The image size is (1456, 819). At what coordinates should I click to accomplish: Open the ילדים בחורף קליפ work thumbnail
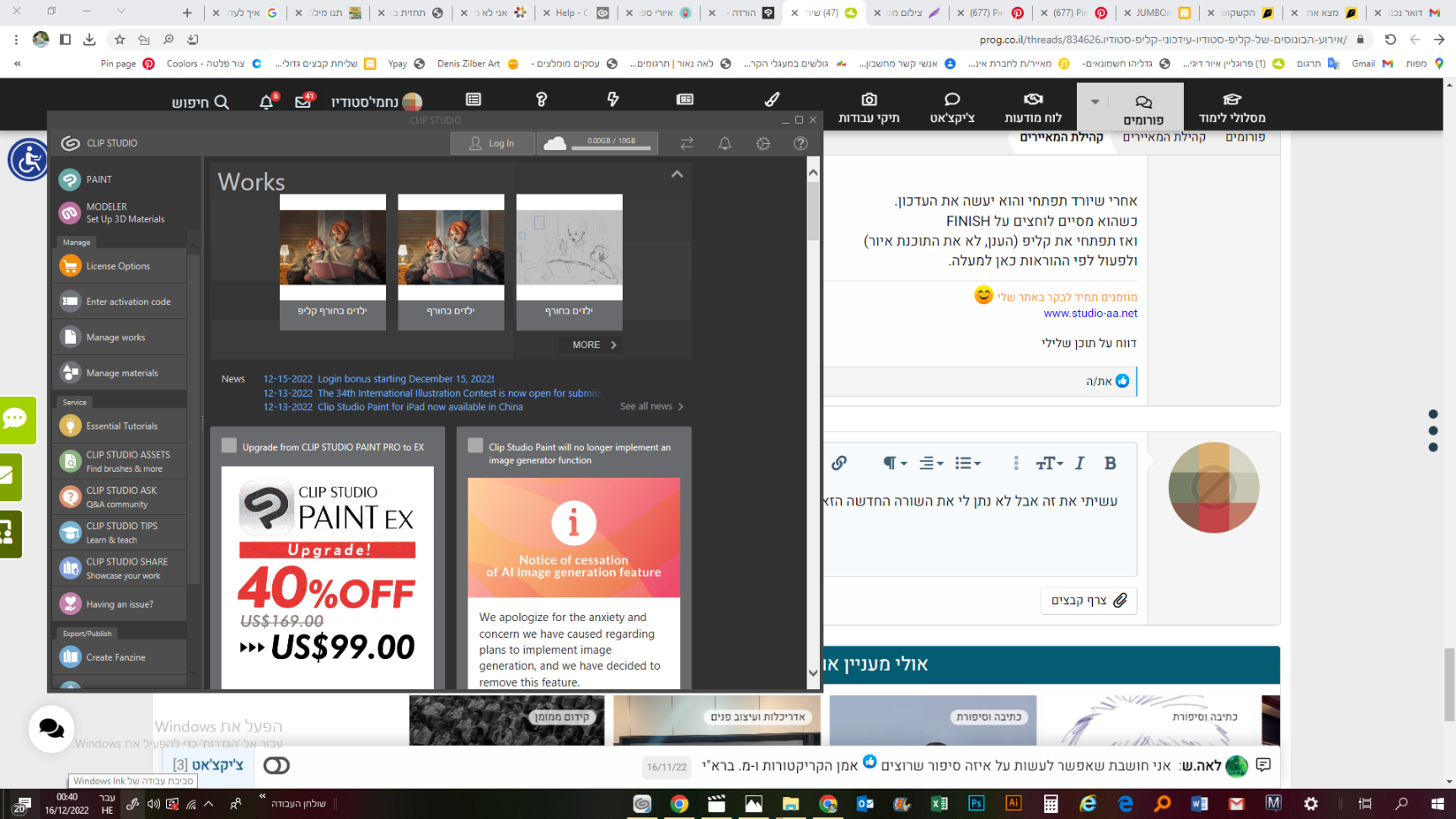(333, 262)
